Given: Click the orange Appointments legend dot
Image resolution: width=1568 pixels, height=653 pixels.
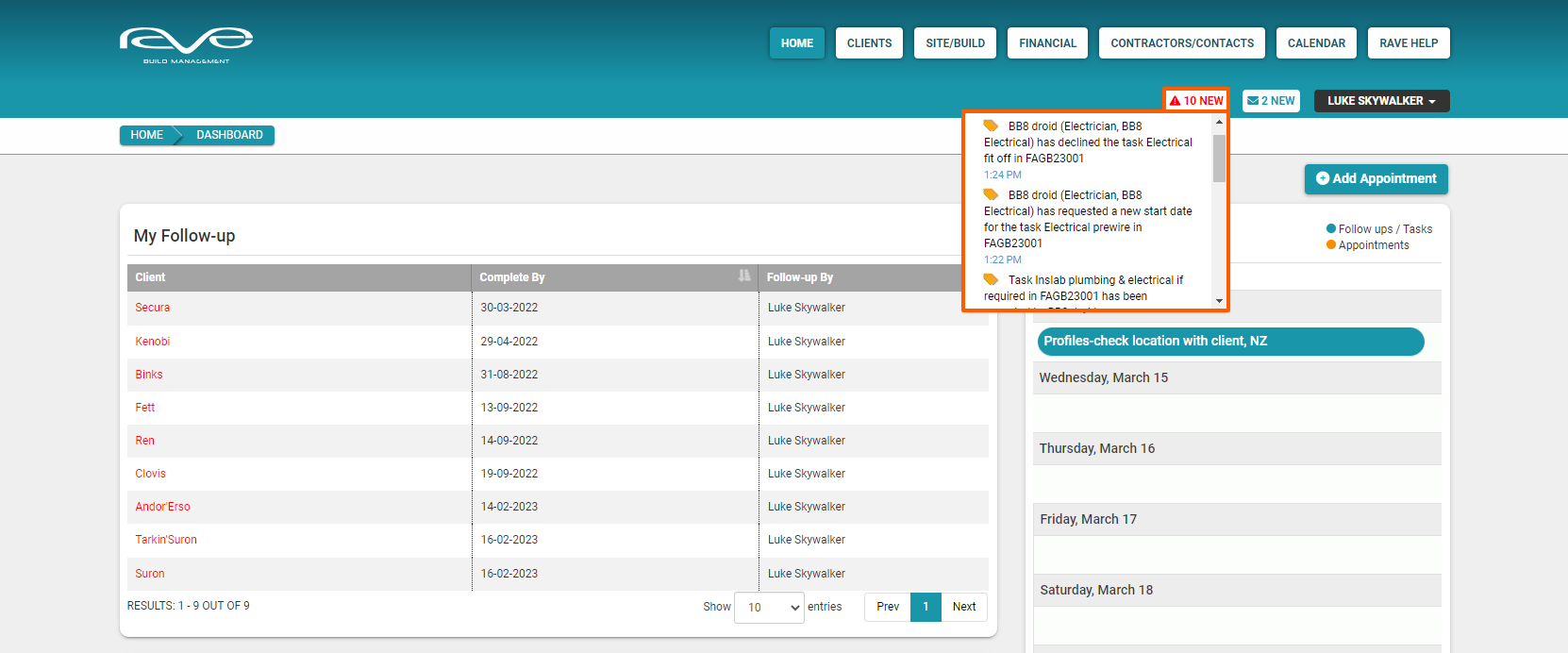Looking at the screenshot, I should [1331, 244].
